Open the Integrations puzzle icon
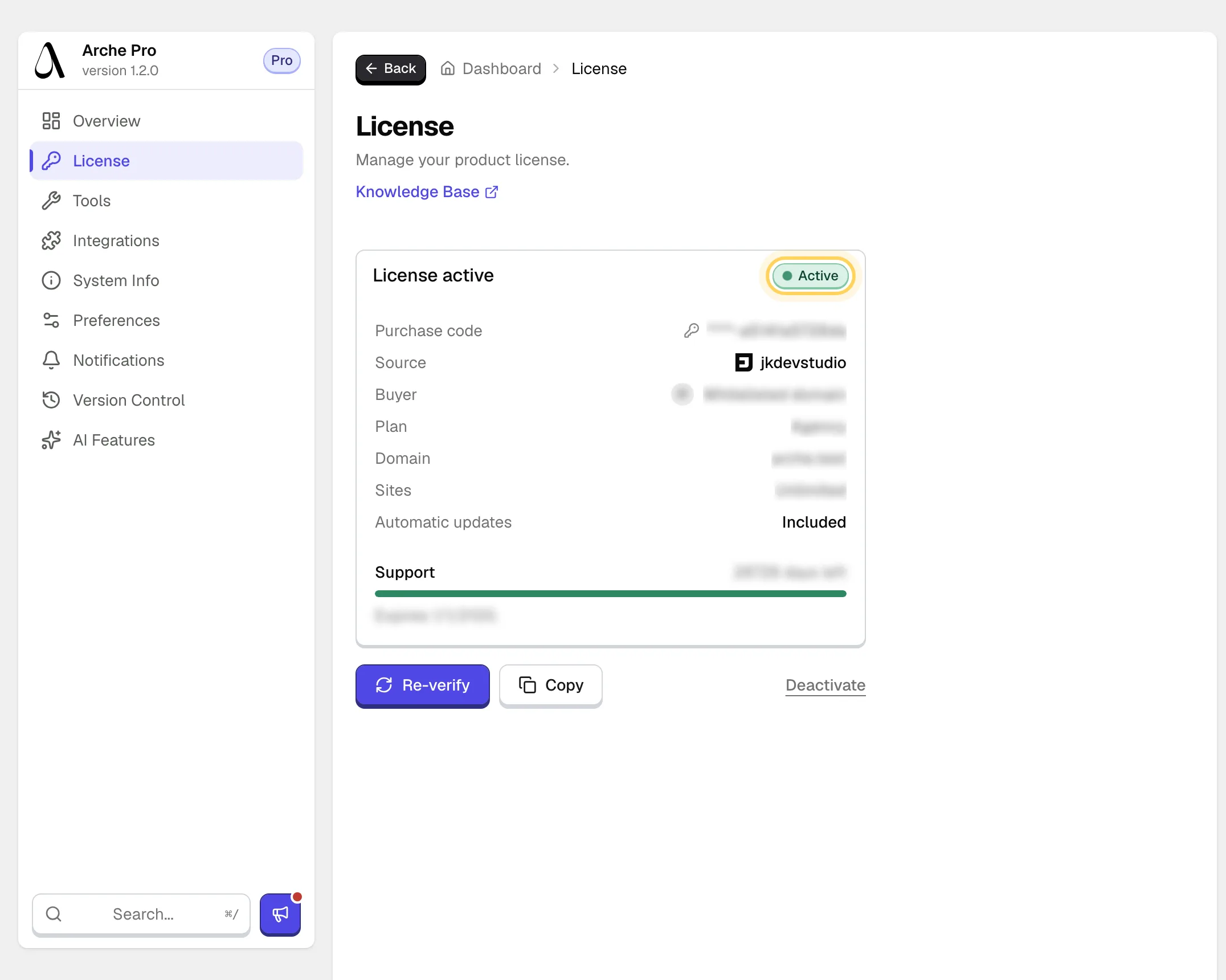Viewport: 1226px width, 980px height. pyautogui.click(x=51, y=240)
